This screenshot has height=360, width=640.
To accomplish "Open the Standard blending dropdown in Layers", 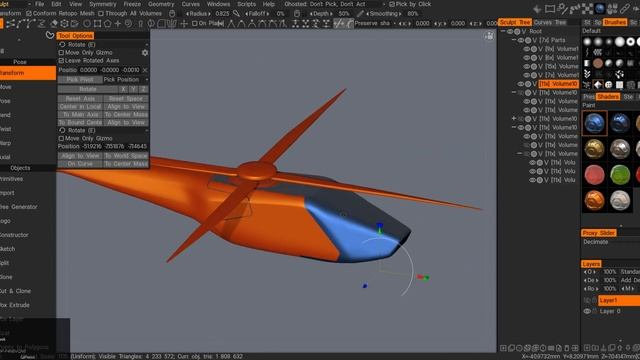I will (x=630, y=272).
